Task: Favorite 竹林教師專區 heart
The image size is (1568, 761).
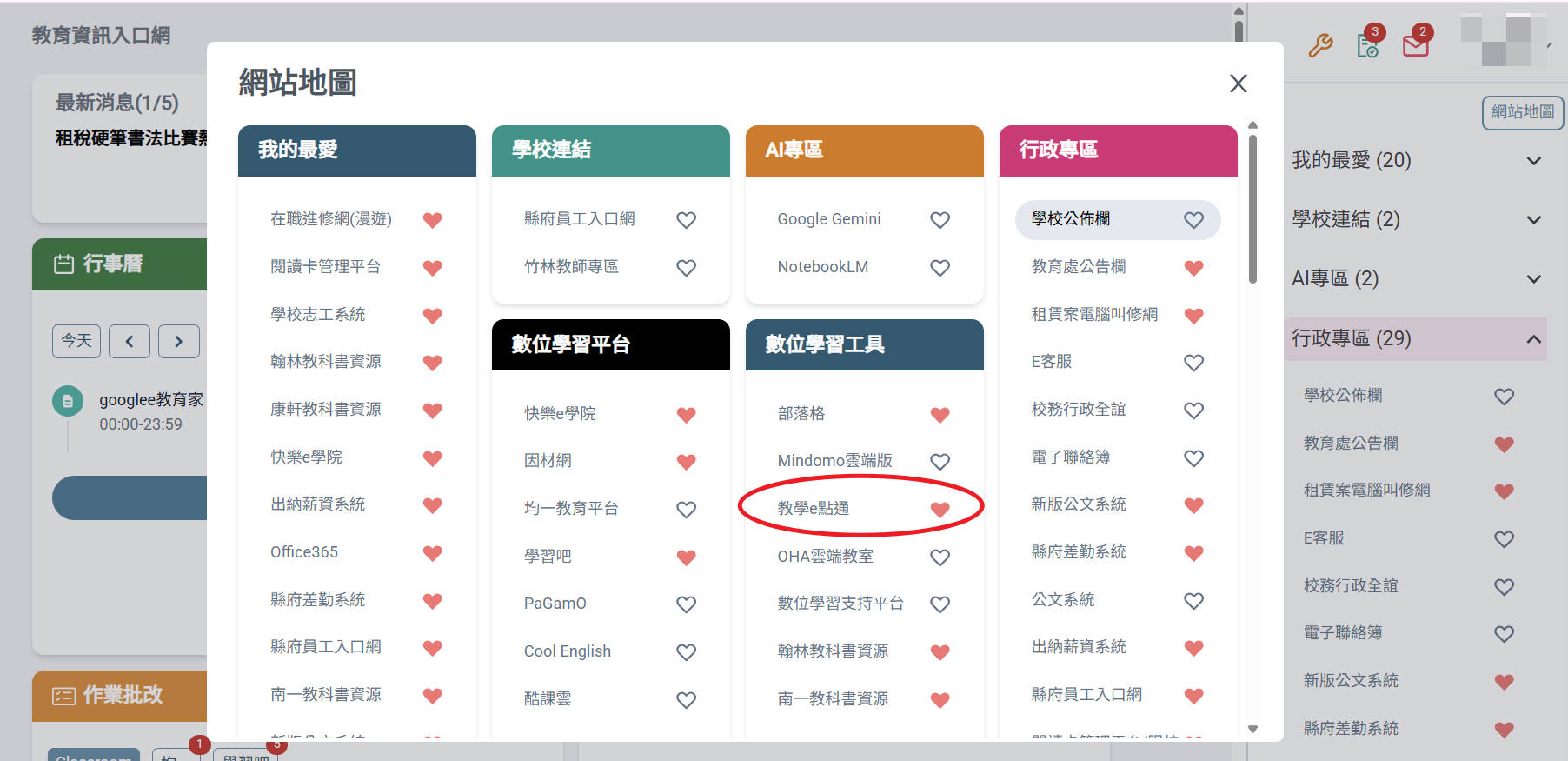Action: tap(687, 268)
